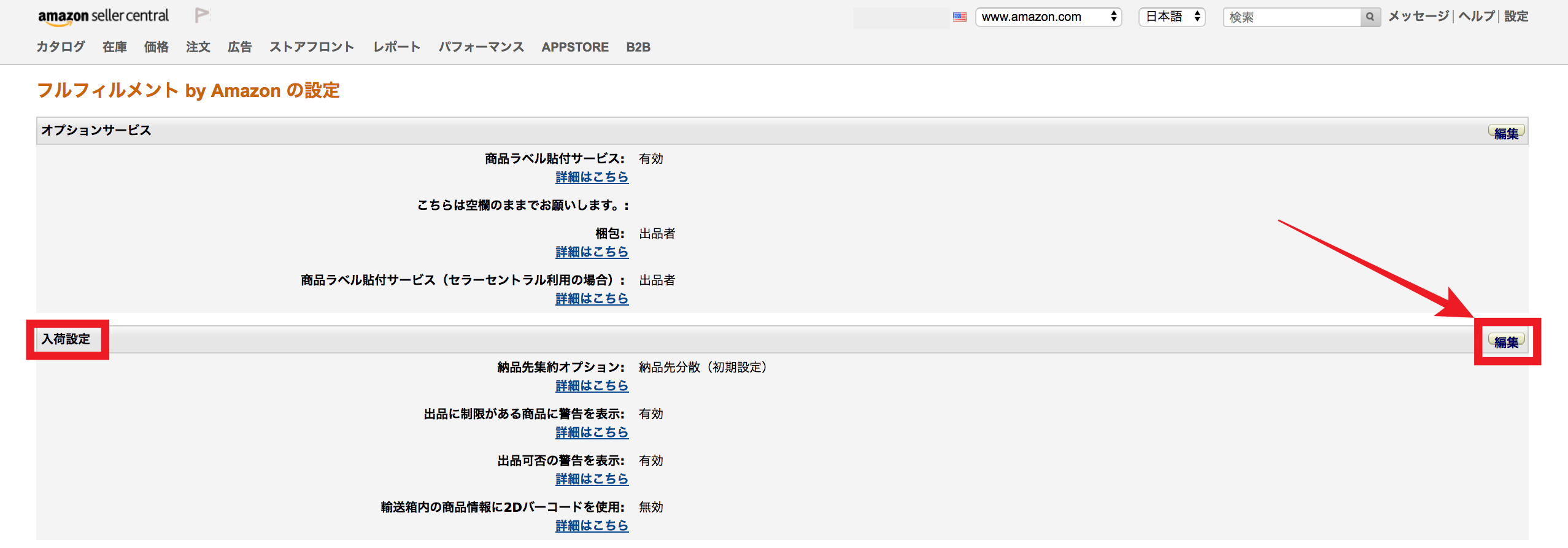Click the Amazon Seller Central logo
The width and height of the screenshot is (1568, 548).
pyautogui.click(x=103, y=17)
